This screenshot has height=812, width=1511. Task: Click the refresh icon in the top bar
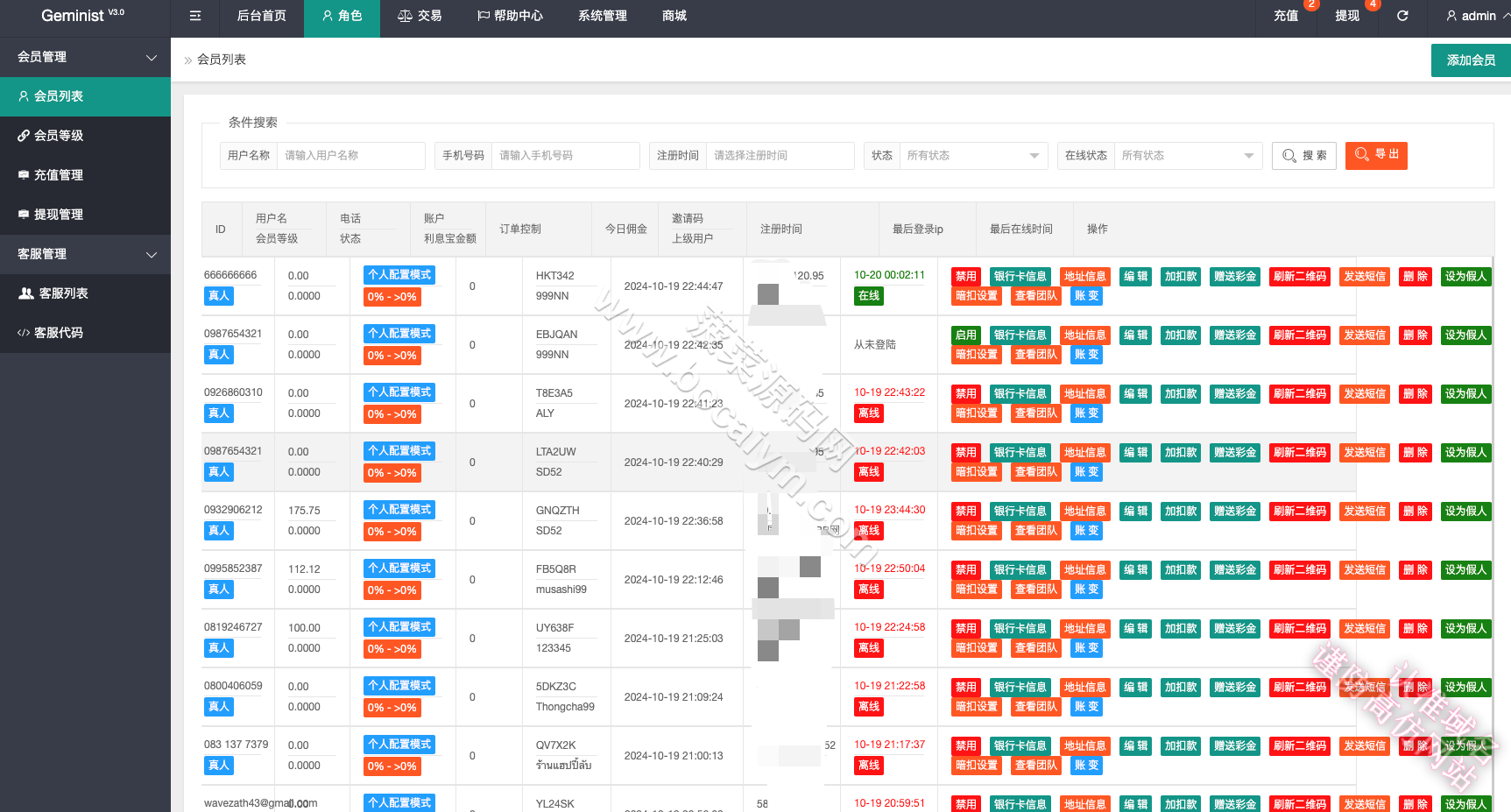pyautogui.click(x=1402, y=16)
